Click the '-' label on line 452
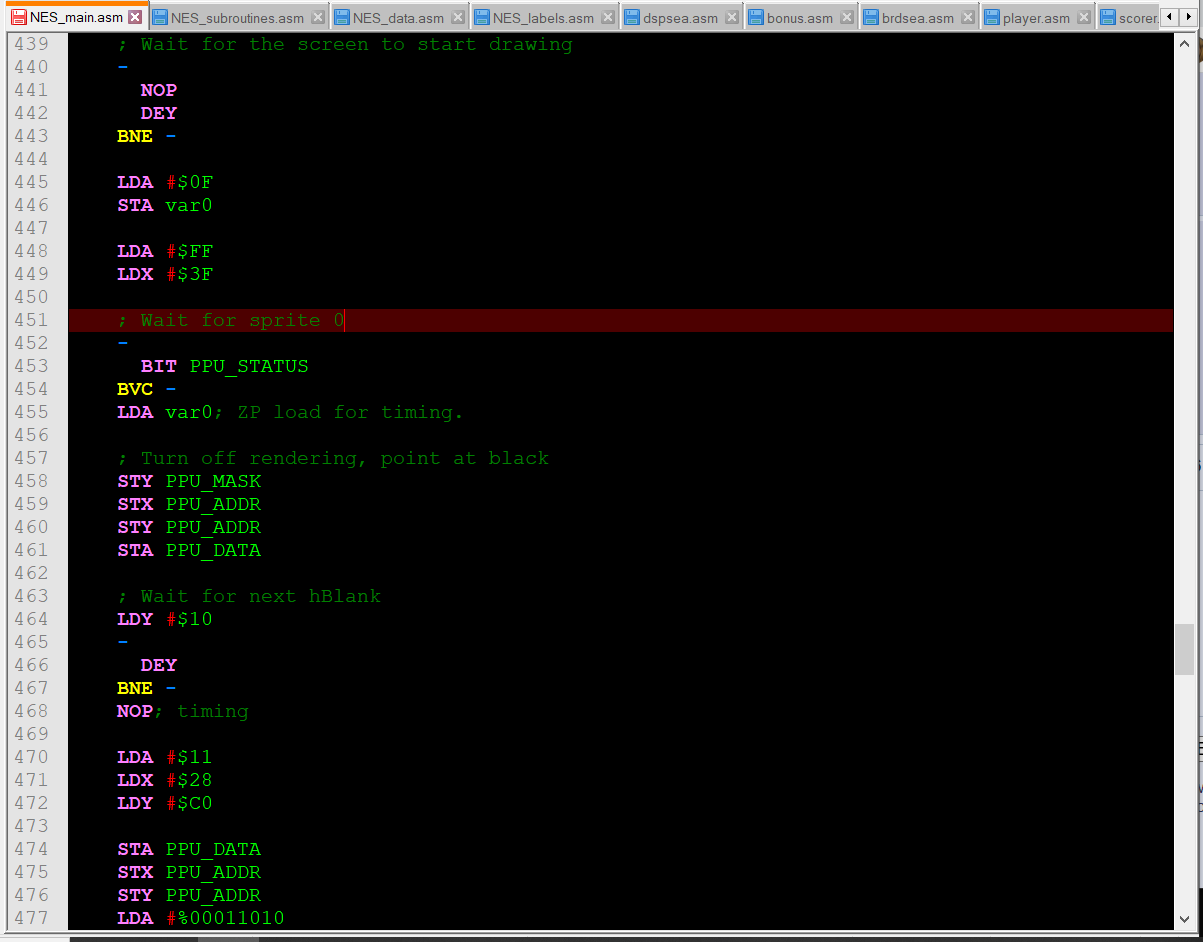Image resolution: width=1203 pixels, height=942 pixels. pos(123,343)
